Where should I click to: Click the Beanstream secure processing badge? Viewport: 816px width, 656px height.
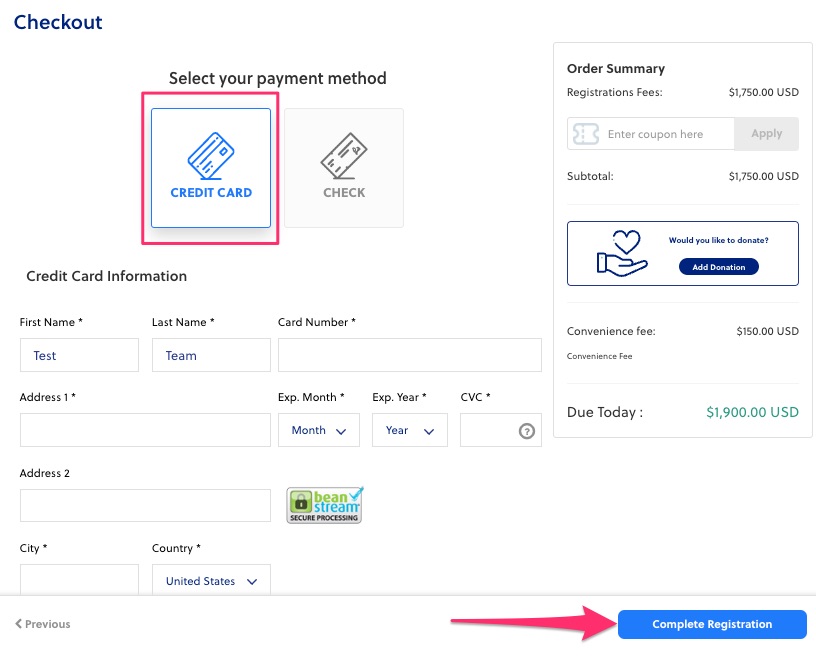point(325,506)
